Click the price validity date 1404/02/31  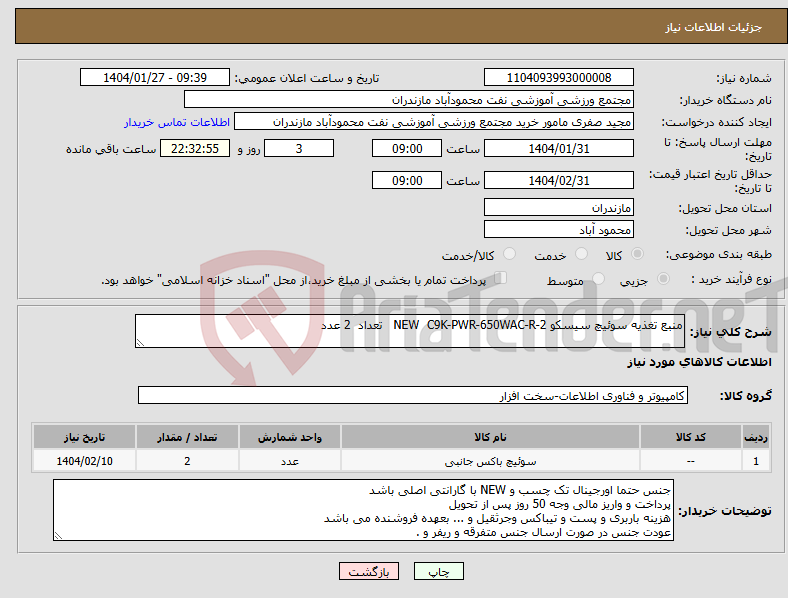(558, 180)
